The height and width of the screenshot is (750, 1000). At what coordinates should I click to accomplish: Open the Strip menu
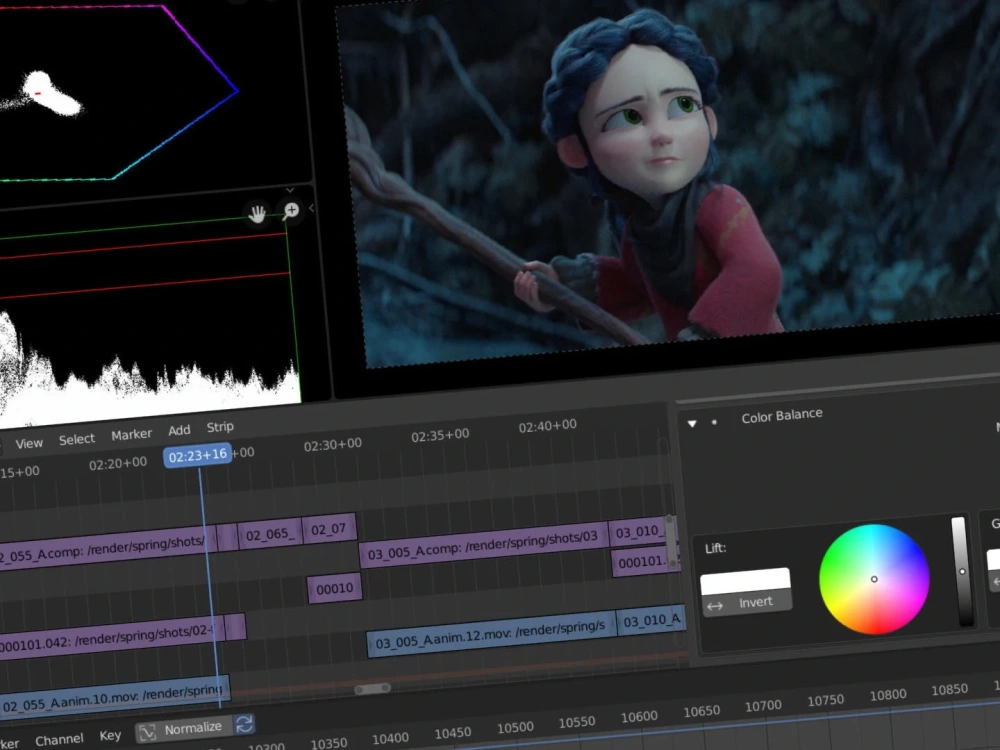tap(220, 427)
